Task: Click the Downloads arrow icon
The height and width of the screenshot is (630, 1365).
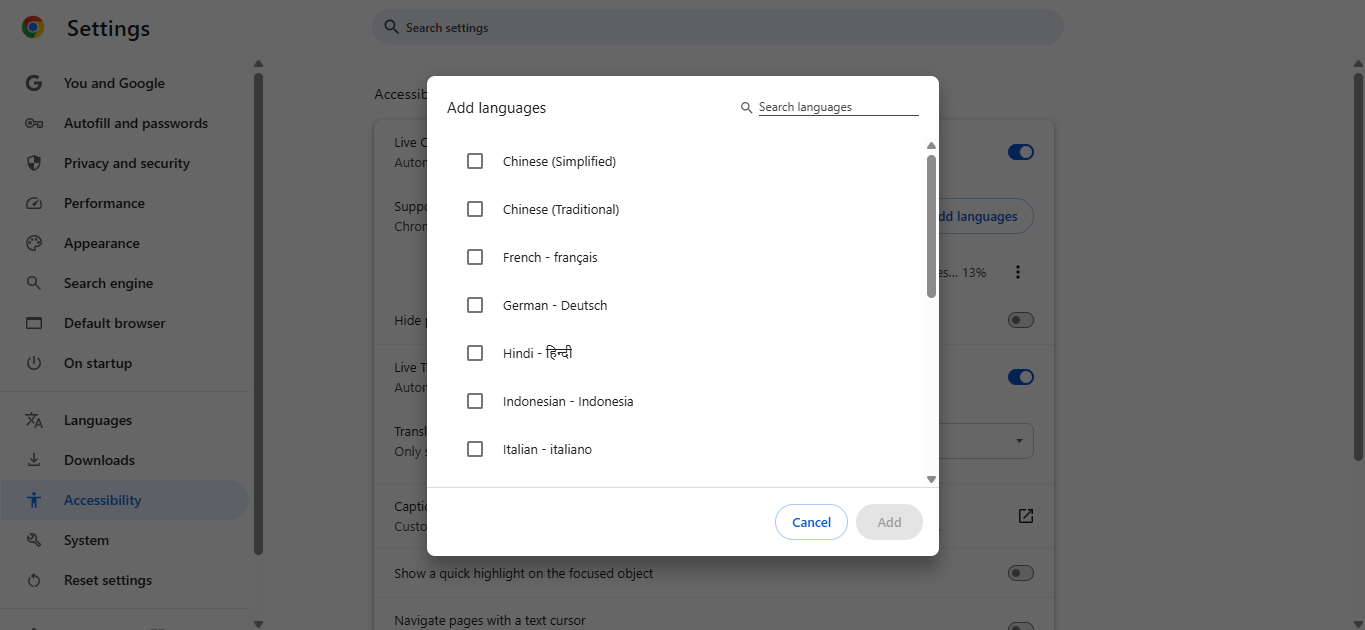Action: coord(34,460)
